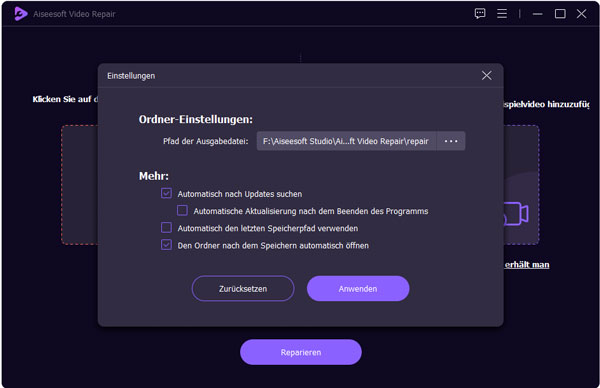Maximize the Video Repair window
This screenshot has width=600, height=388.
click(x=560, y=14)
